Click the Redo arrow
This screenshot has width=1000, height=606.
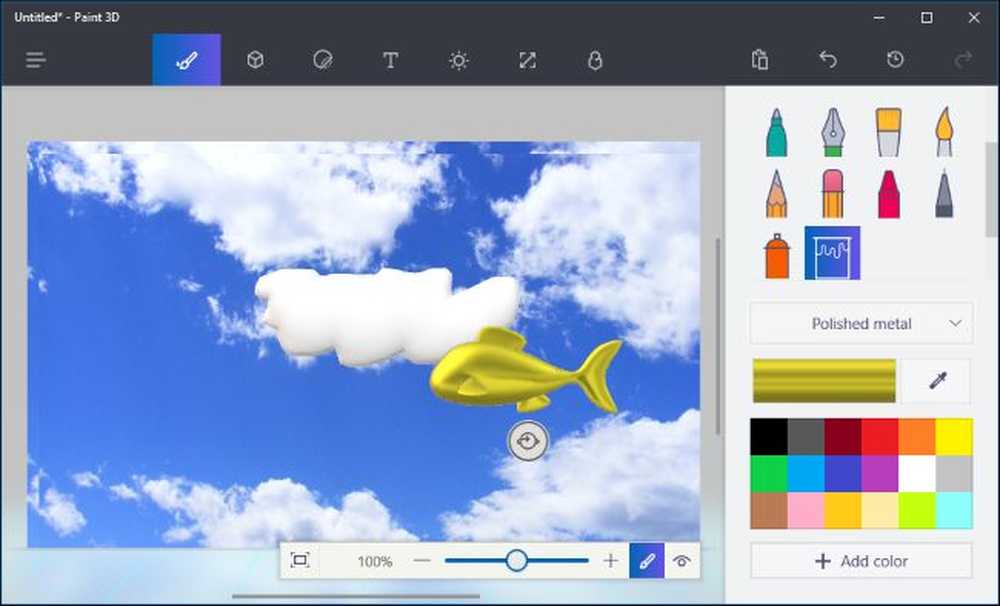(x=963, y=59)
